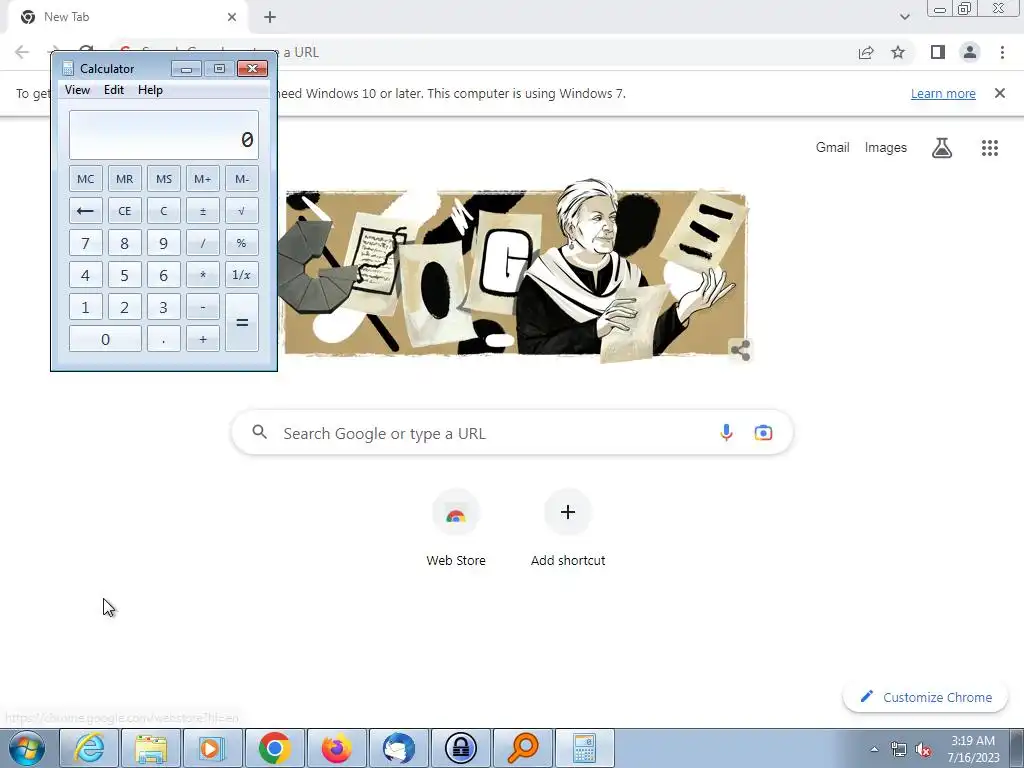This screenshot has width=1024, height=768.
Task: Search by image with camera icon
Action: pyautogui.click(x=763, y=432)
